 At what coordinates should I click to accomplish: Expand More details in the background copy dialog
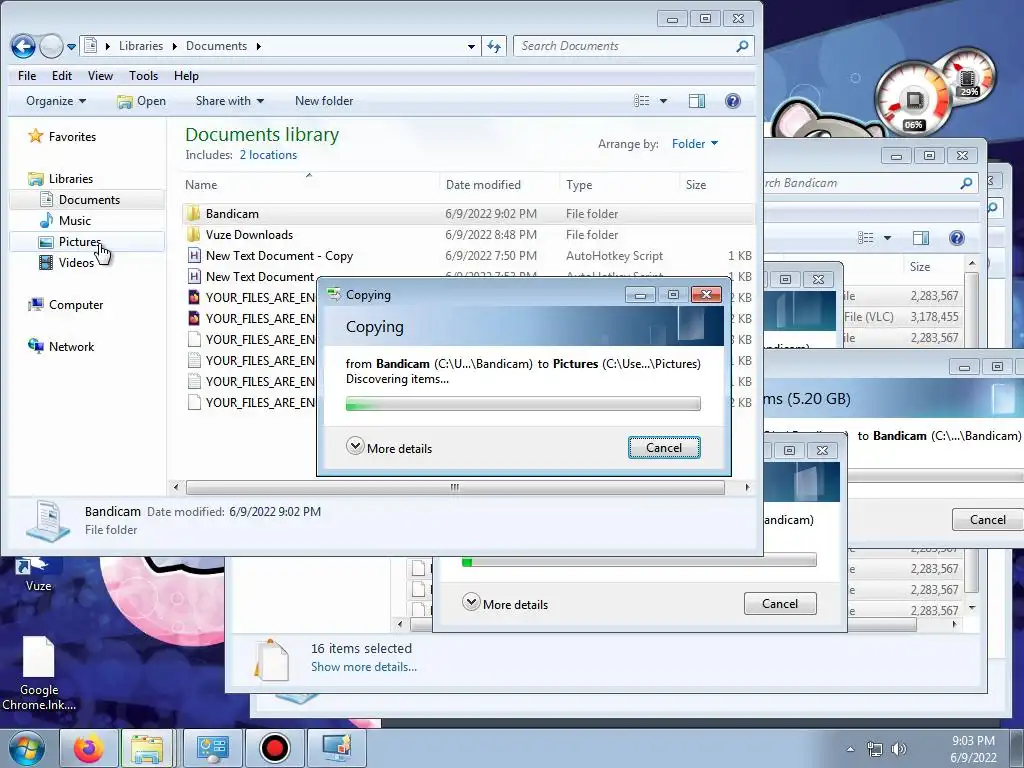click(x=505, y=603)
